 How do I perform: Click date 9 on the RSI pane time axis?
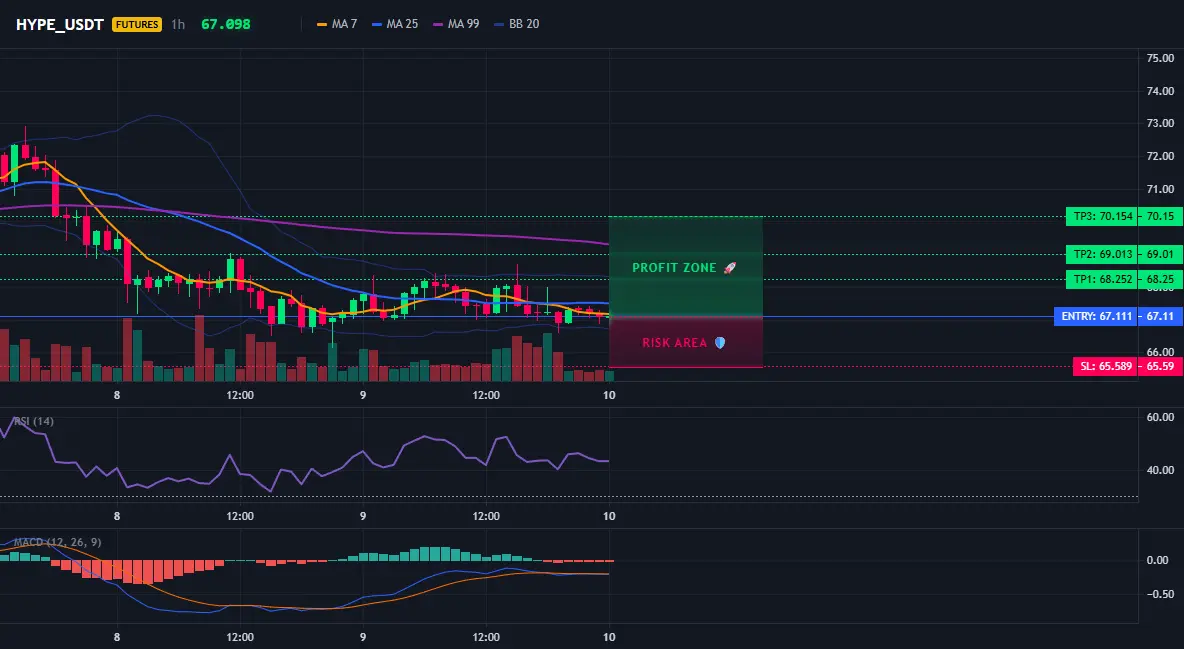tap(363, 516)
